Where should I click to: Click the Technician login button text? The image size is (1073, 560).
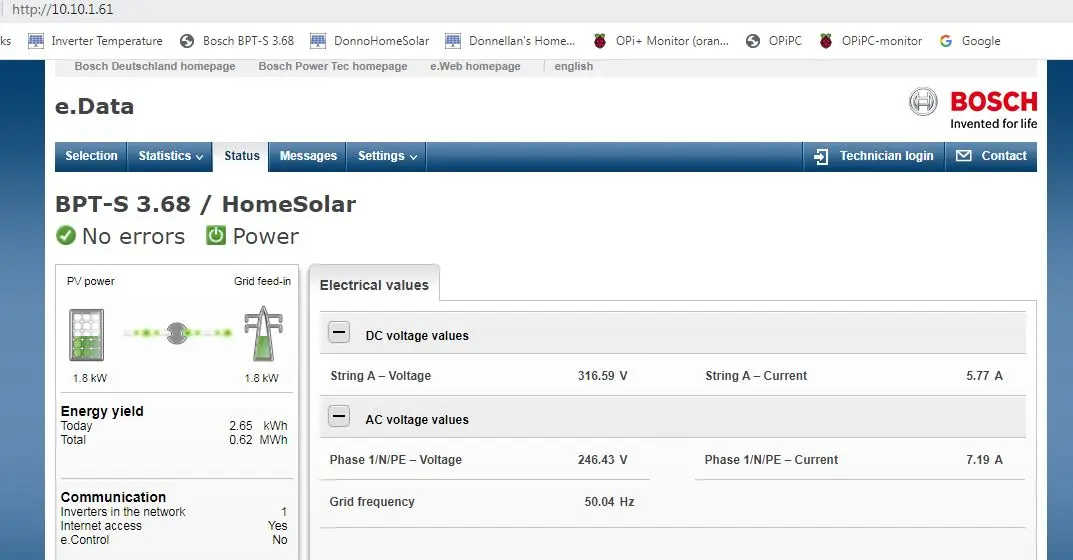pos(886,156)
